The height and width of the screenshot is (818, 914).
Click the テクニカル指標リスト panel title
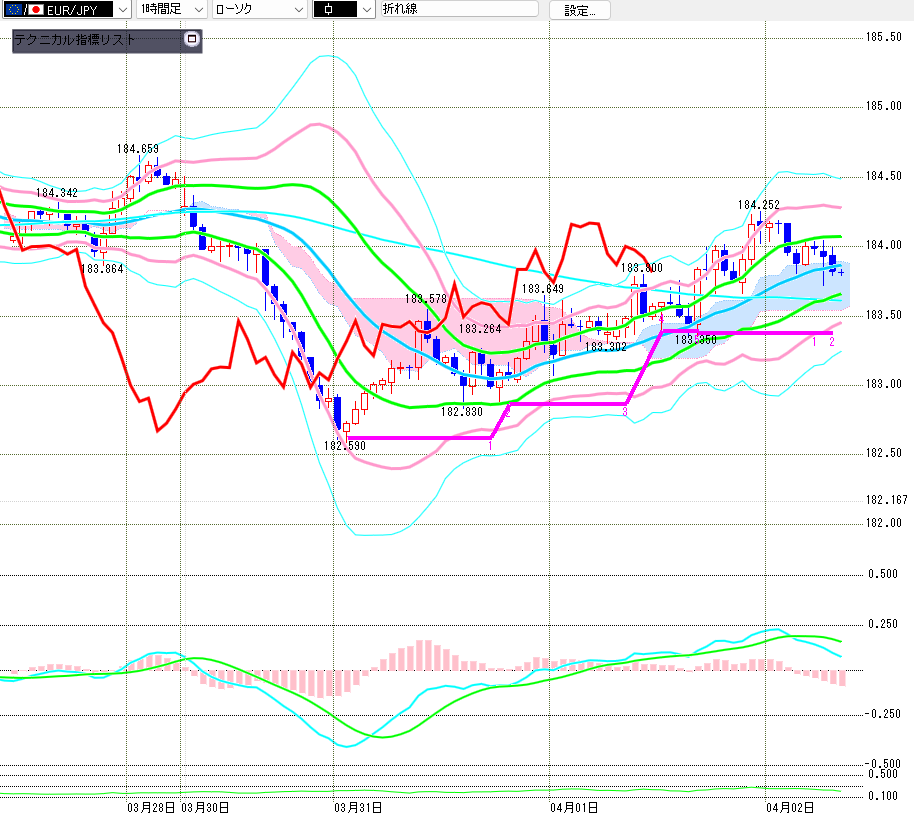click(x=75, y=41)
